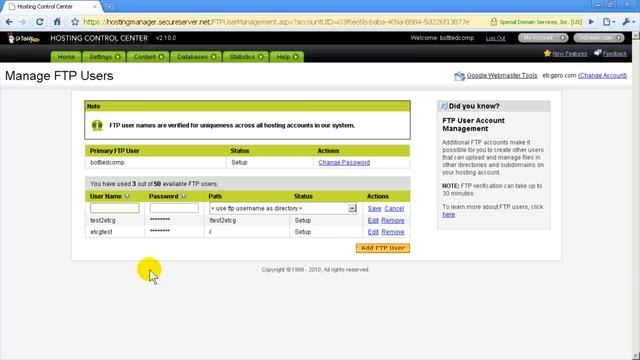640x360 pixels.
Task: Click the Manage FTP Users heading
Action: tap(59, 76)
